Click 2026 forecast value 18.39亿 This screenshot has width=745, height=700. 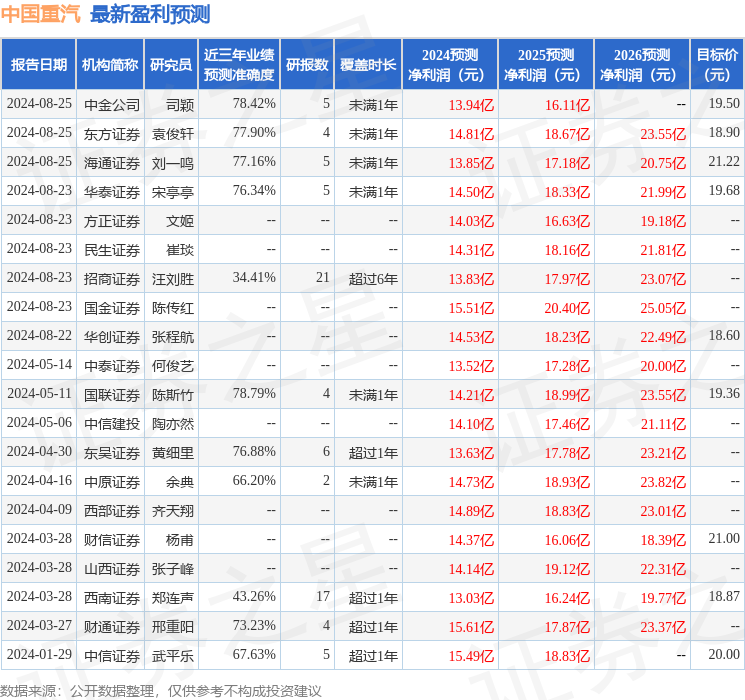[x=663, y=540]
